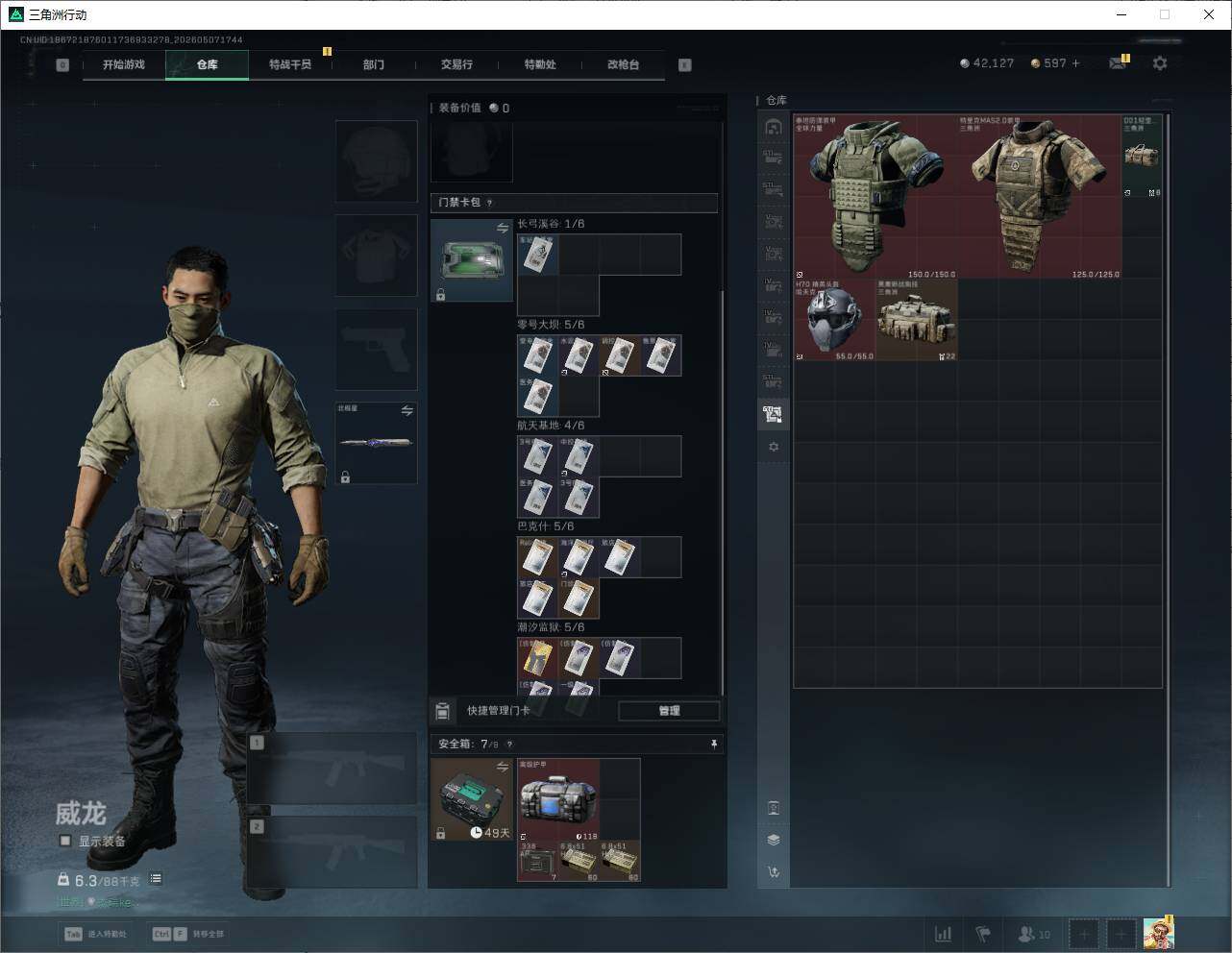Toggle the pin icon on 安全箱 header
1232x953 pixels.
[713, 745]
